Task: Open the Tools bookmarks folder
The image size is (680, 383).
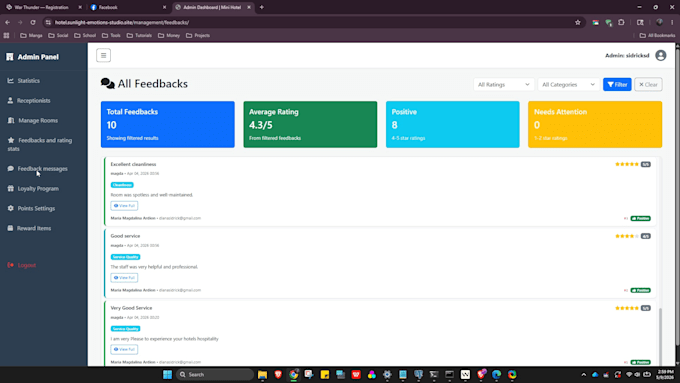Action: coord(111,36)
